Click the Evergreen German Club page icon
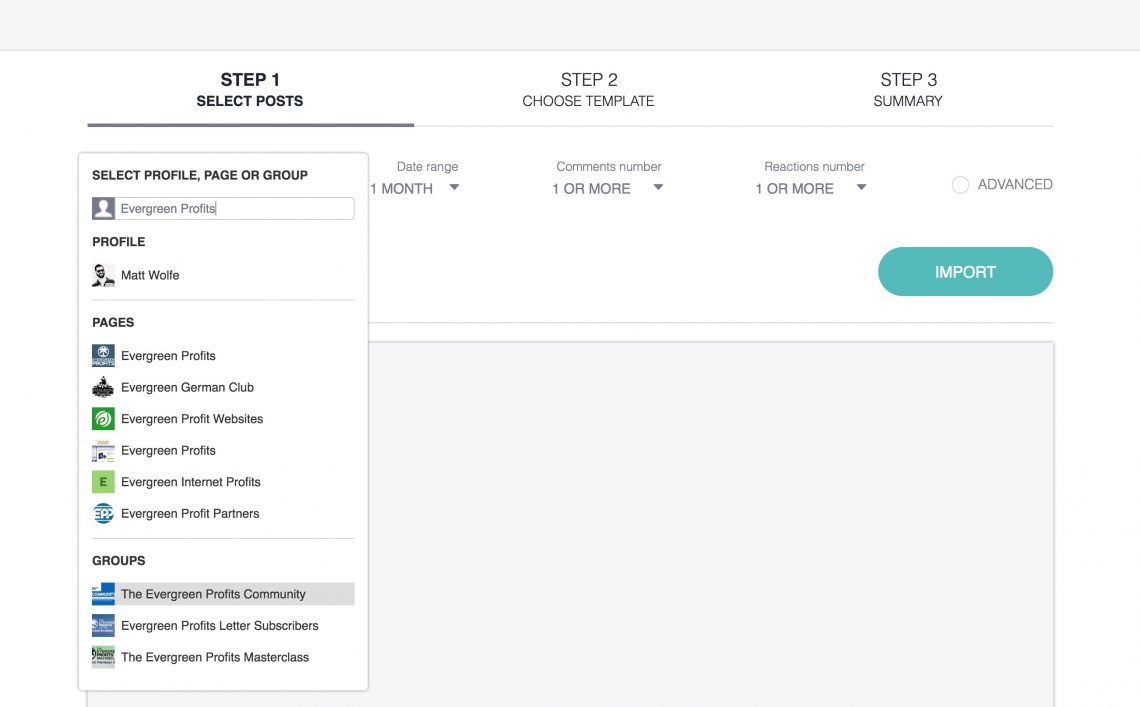The image size is (1140, 707). (x=103, y=387)
